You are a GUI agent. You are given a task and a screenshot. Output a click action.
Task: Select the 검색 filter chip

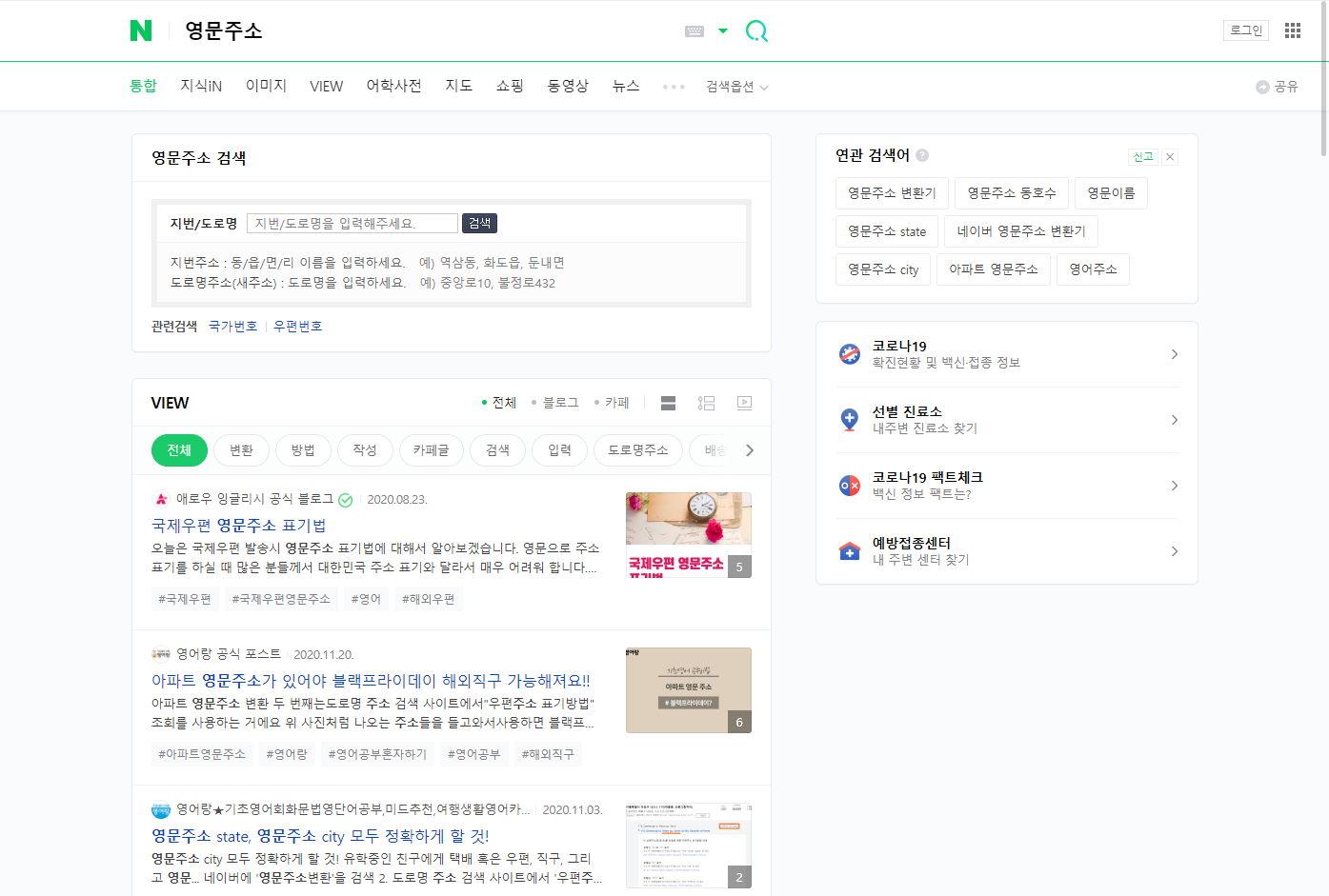pyautogui.click(x=497, y=450)
